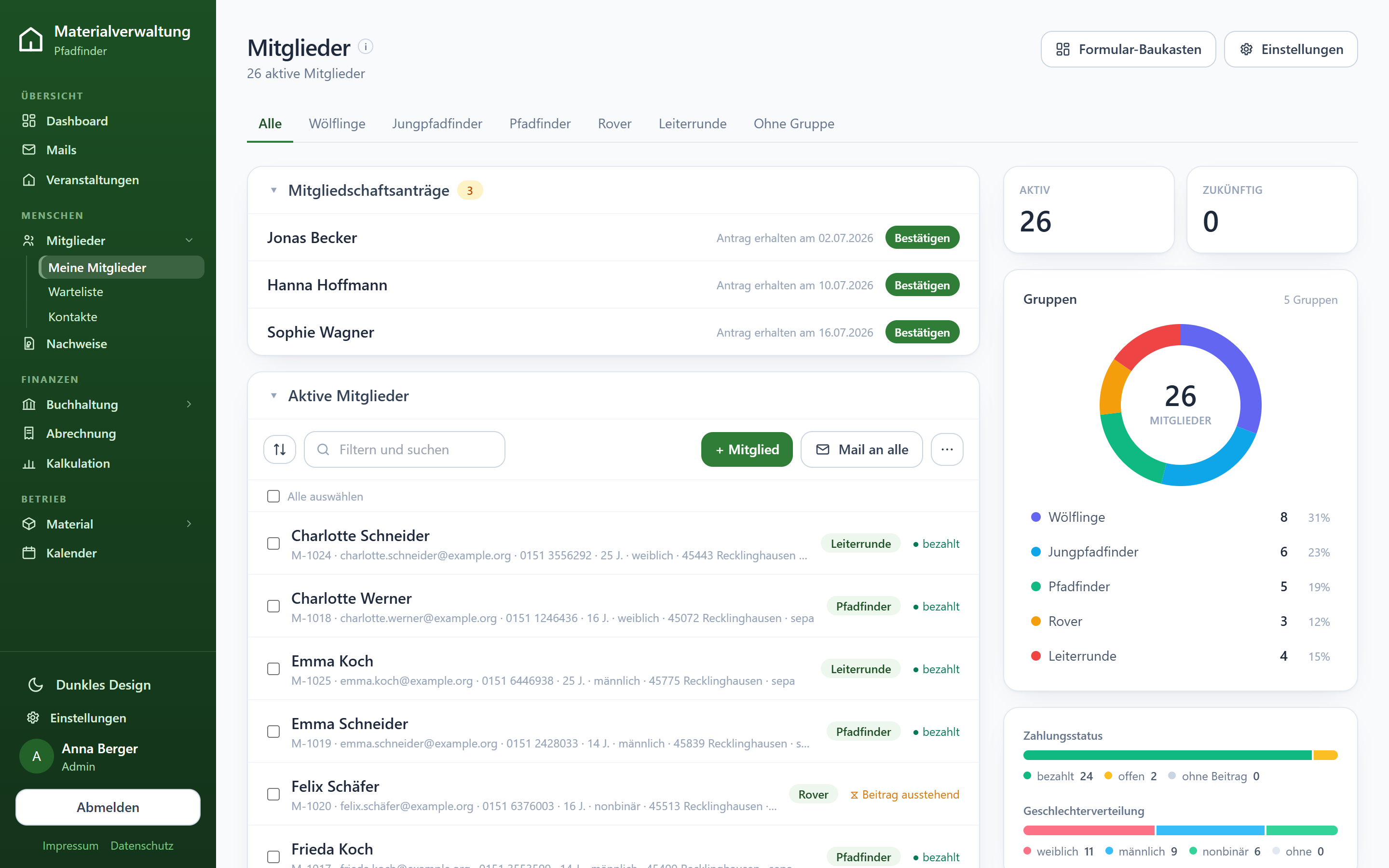Click the sort arrows icon button
Screen dimensions: 1389x868
pyautogui.click(x=280, y=449)
